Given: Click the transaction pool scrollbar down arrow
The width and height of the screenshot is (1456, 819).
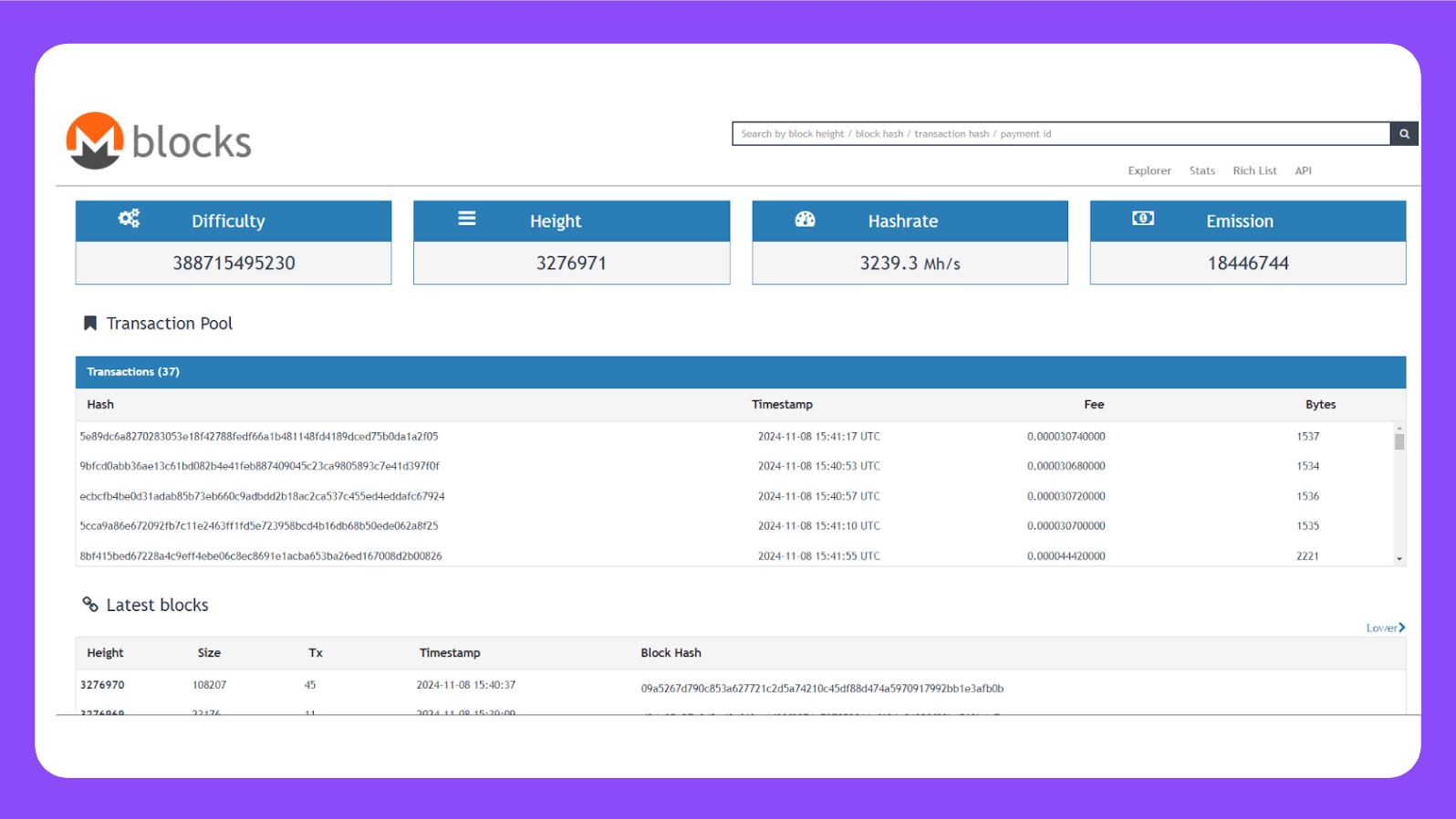Looking at the screenshot, I should [x=1399, y=558].
